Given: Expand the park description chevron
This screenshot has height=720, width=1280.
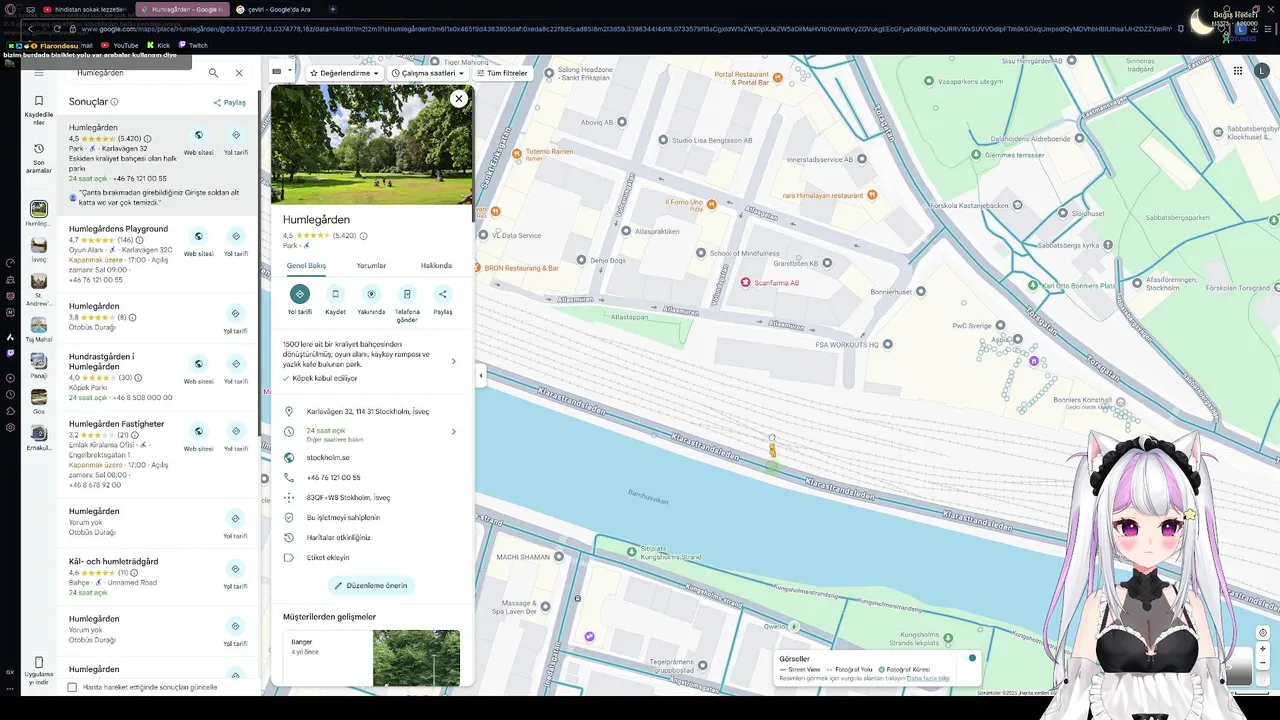Looking at the screenshot, I should click(453, 361).
